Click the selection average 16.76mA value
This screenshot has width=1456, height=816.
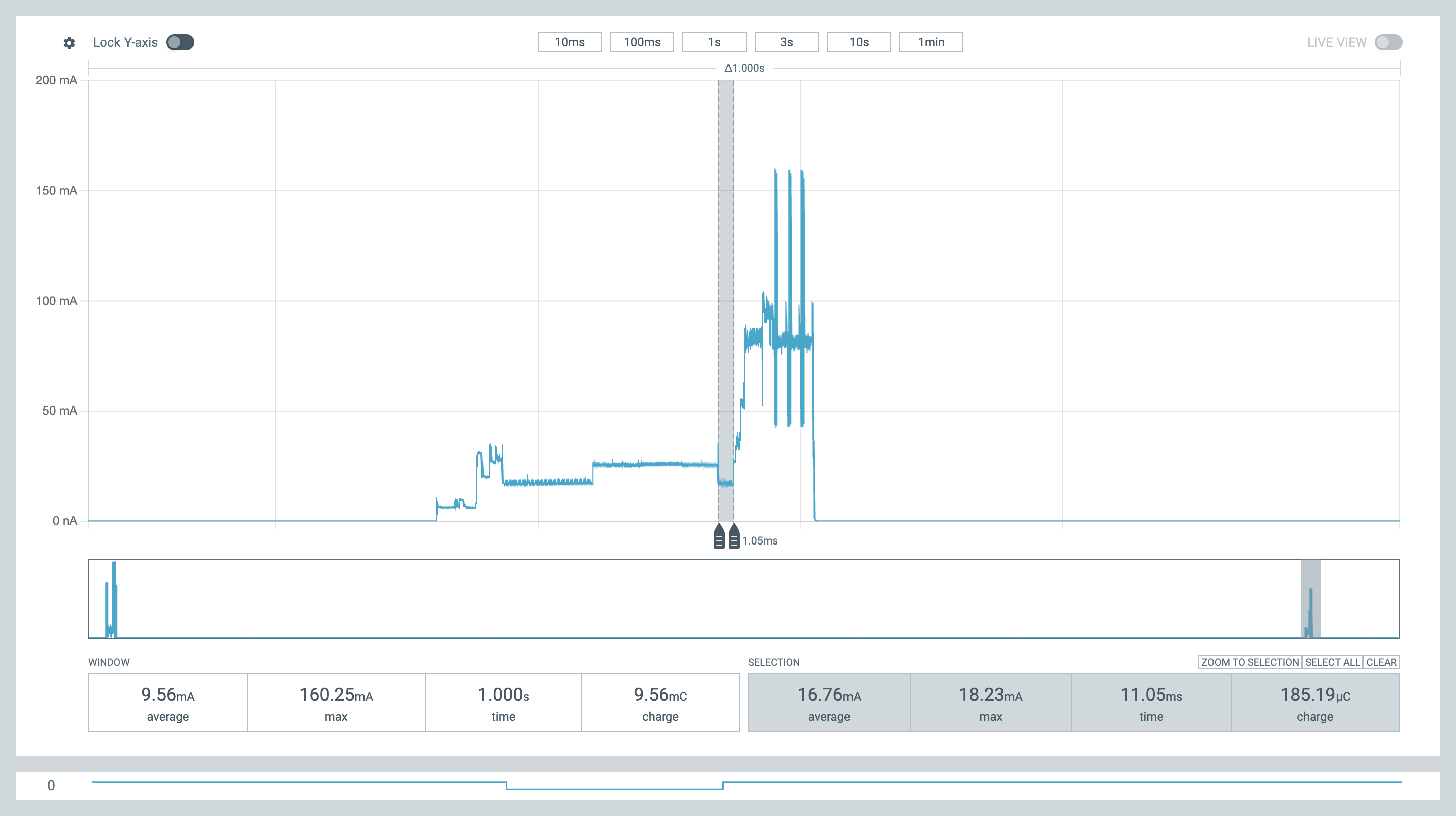point(829,695)
